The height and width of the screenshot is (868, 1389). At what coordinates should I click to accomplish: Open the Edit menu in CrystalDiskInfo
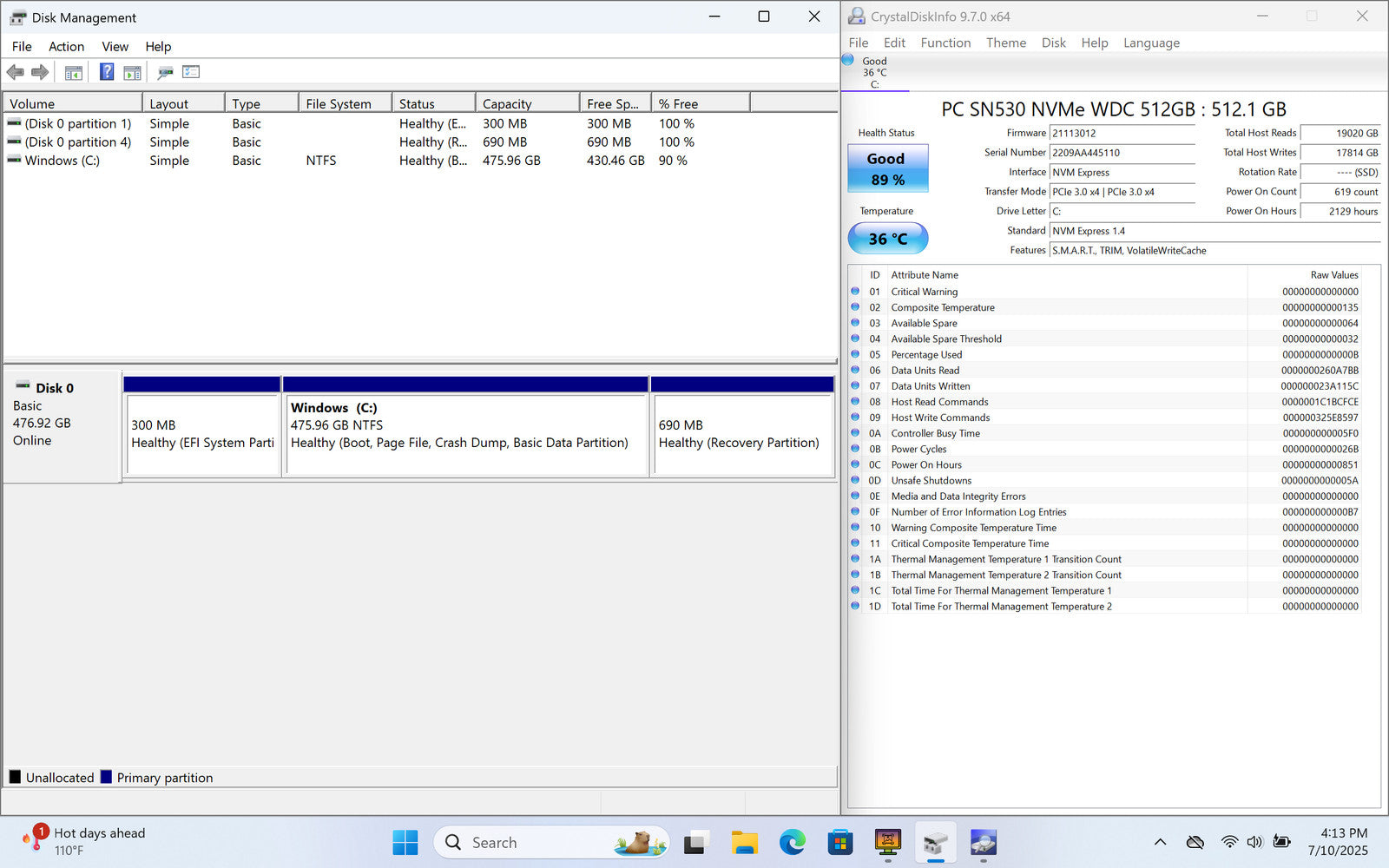[x=894, y=43]
